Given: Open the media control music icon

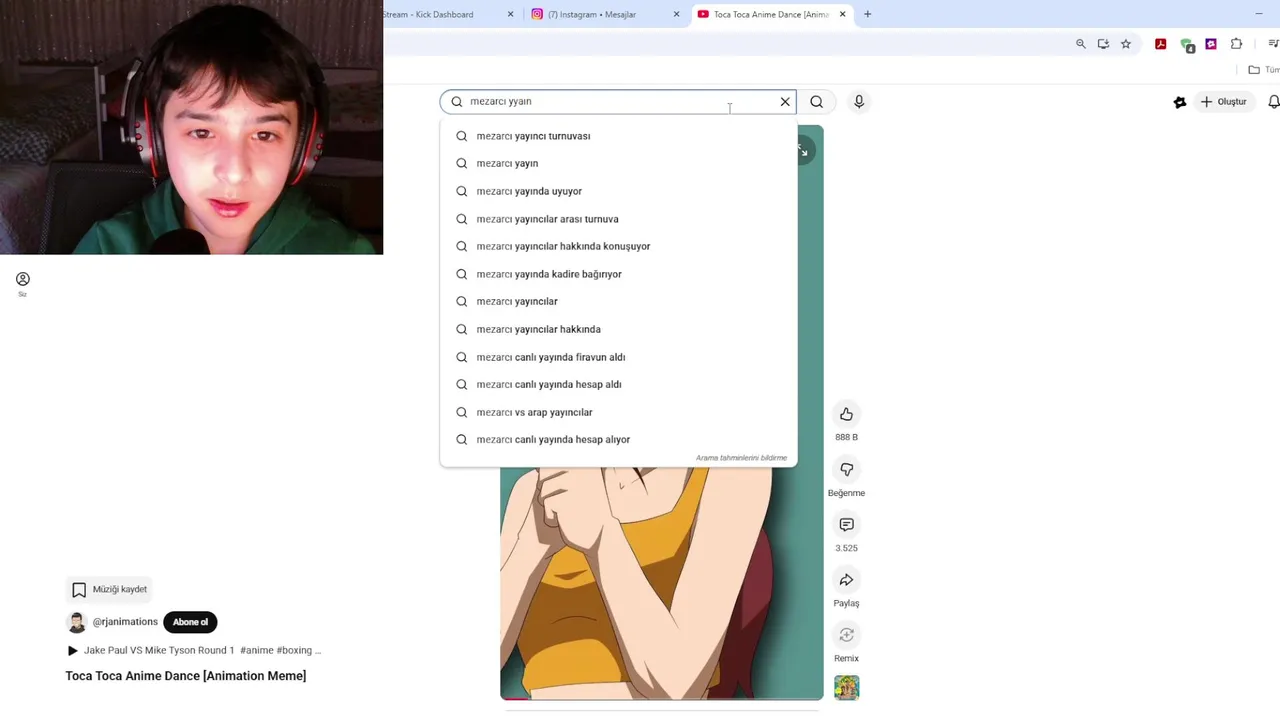Looking at the screenshot, I should pyautogui.click(x=1273, y=44).
